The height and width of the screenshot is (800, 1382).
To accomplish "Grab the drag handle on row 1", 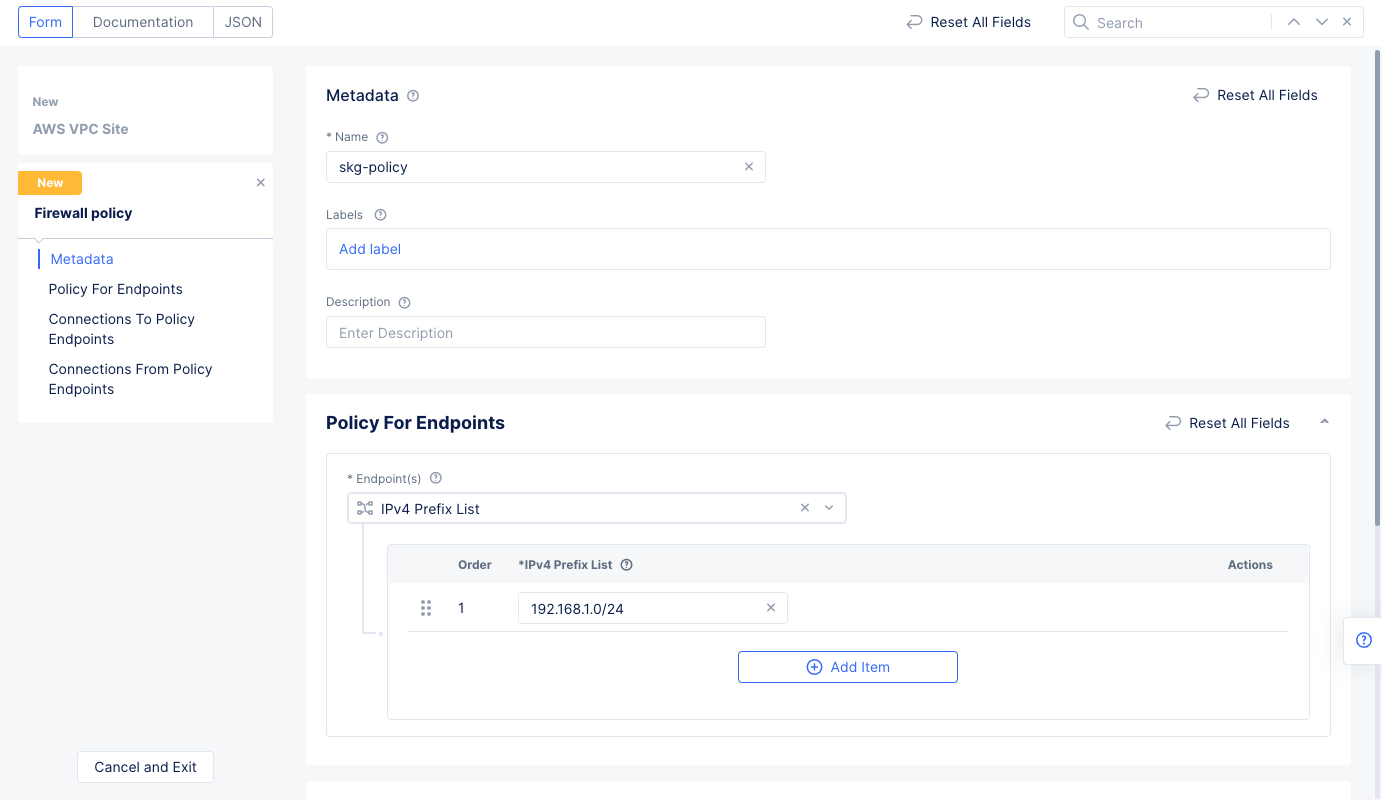I will (x=426, y=608).
